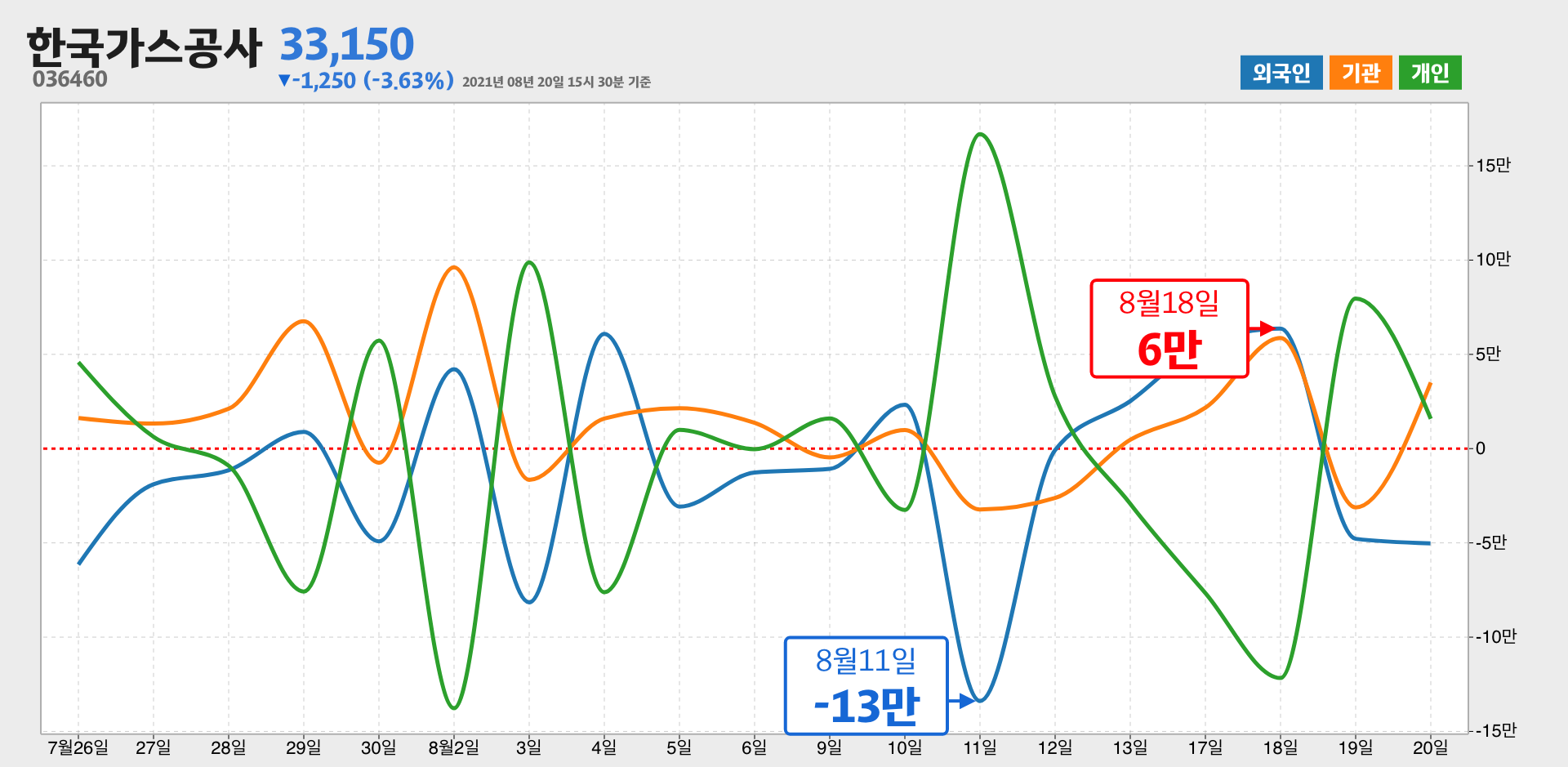
Task: Click x-axis label 18일
Action: click(1281, 747)
